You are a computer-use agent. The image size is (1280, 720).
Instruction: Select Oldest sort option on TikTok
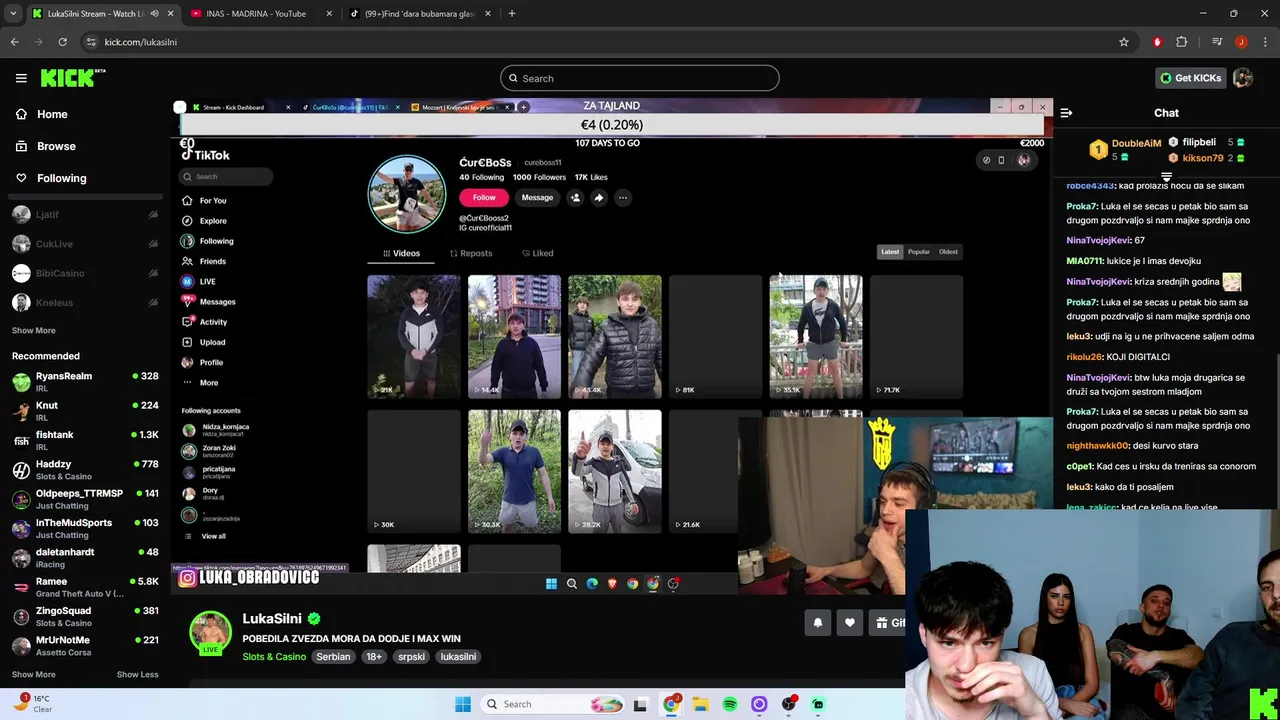(x=948, y=252)
